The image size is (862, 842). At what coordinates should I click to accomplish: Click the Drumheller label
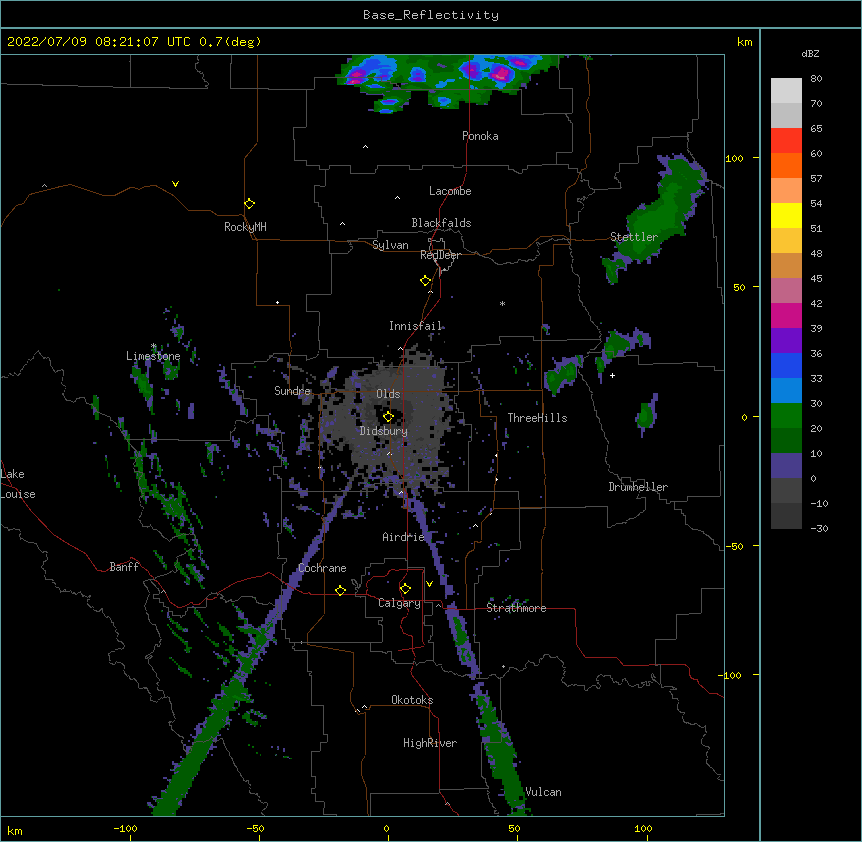638,487
